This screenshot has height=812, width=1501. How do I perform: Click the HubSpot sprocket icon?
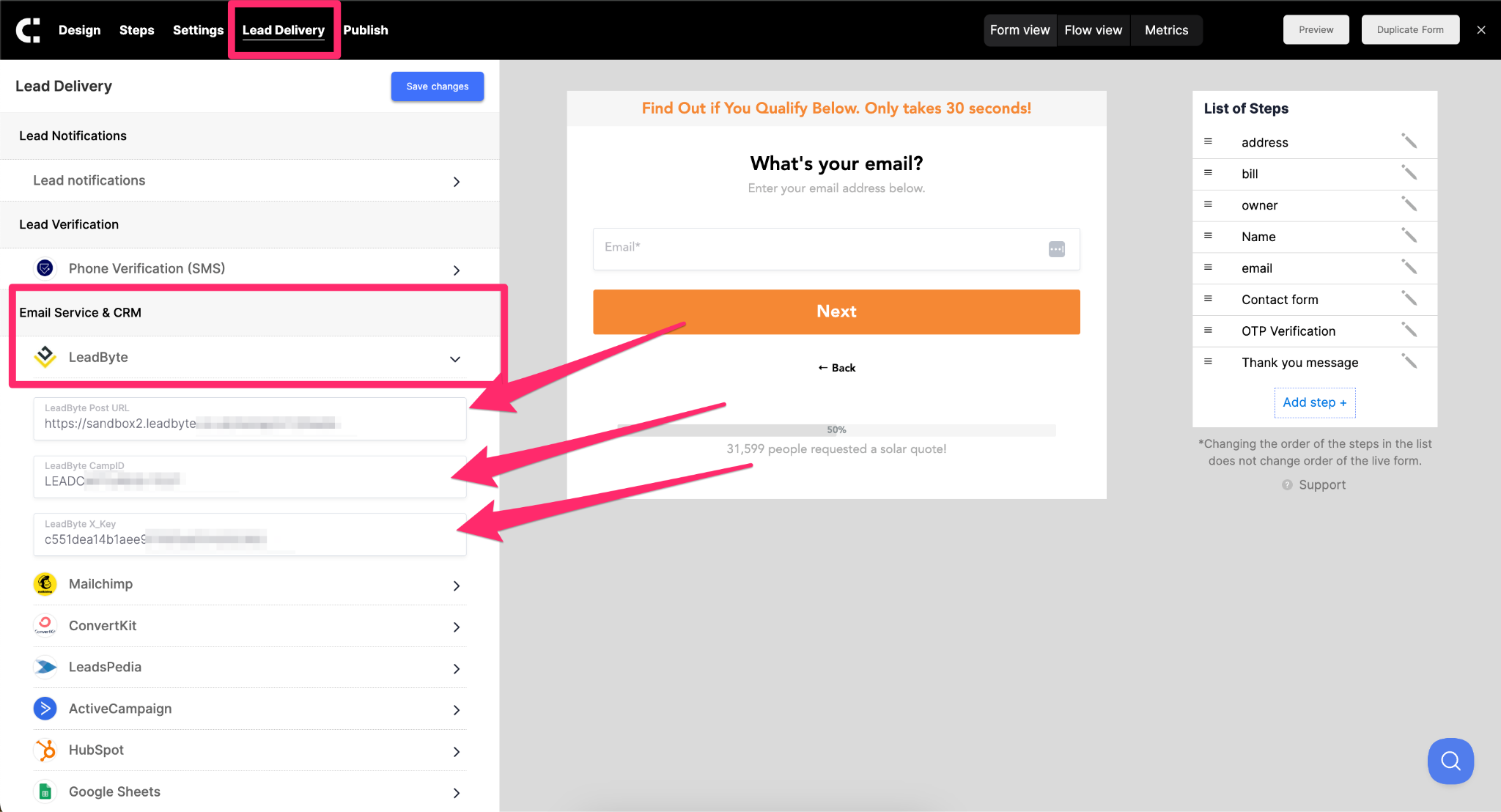point(45,750)
